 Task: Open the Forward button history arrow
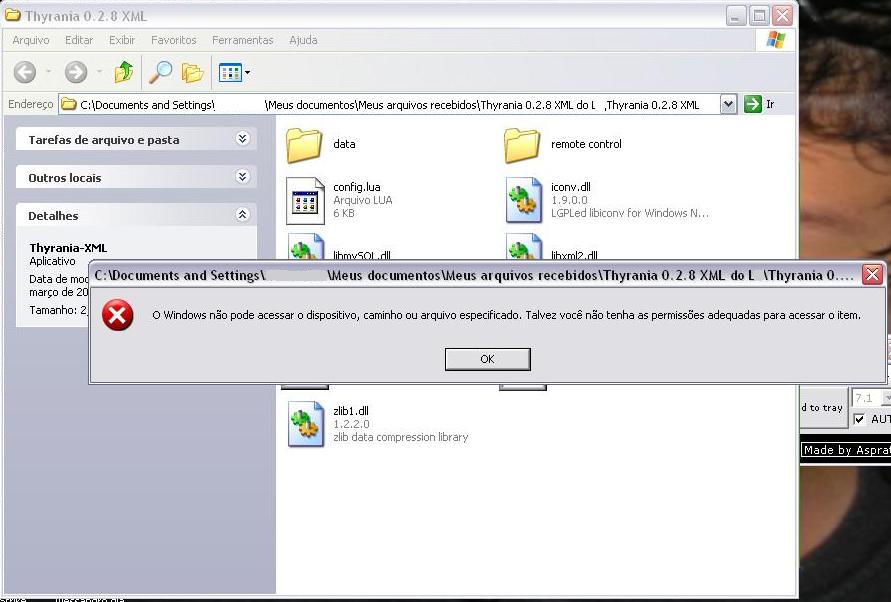(x=99, y=72)
